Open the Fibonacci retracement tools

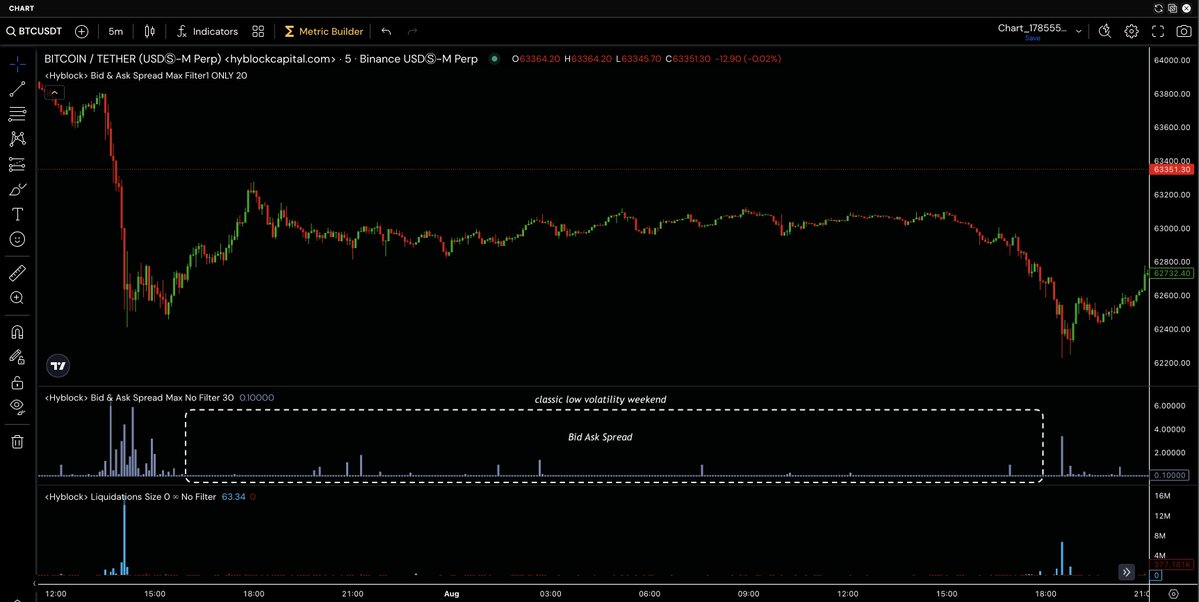(17, 115)
